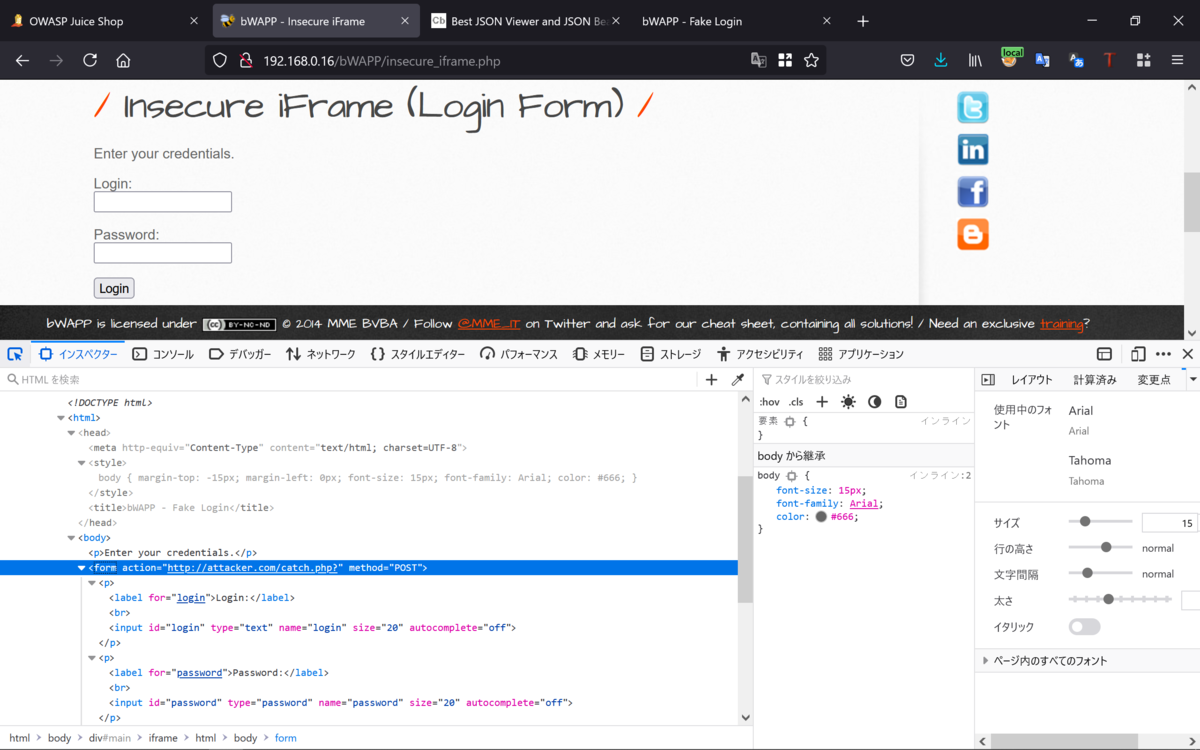This screenshot has width=1200, height=750.
Task: Click 'iframe' in the breadcrumb trail
Action: coord(163,738)
